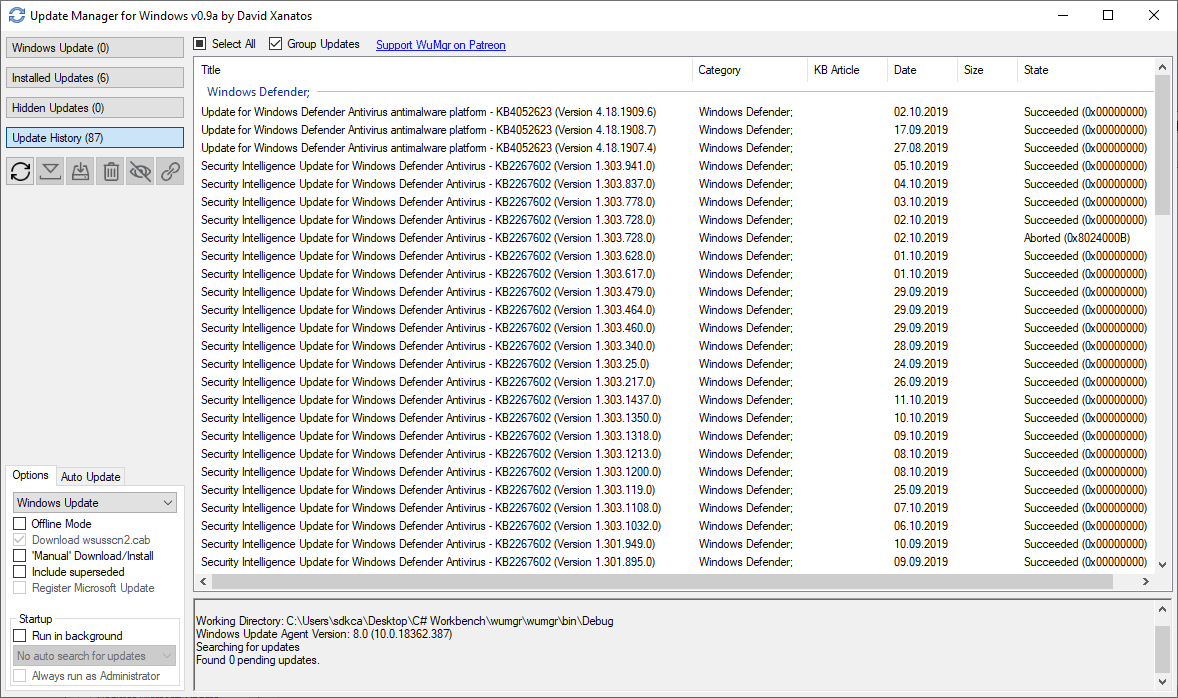Click the refresh search for updates icon

pos(20,171)
